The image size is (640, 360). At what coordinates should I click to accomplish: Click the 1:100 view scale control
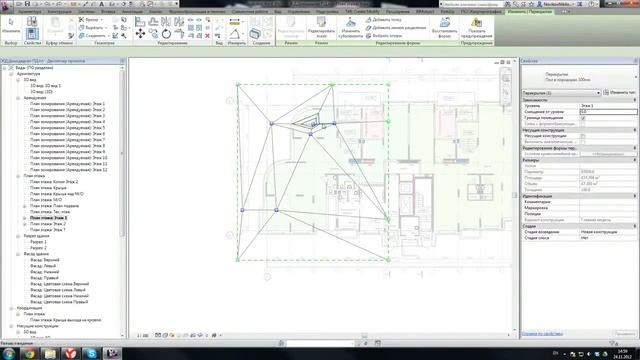(143, 336)
